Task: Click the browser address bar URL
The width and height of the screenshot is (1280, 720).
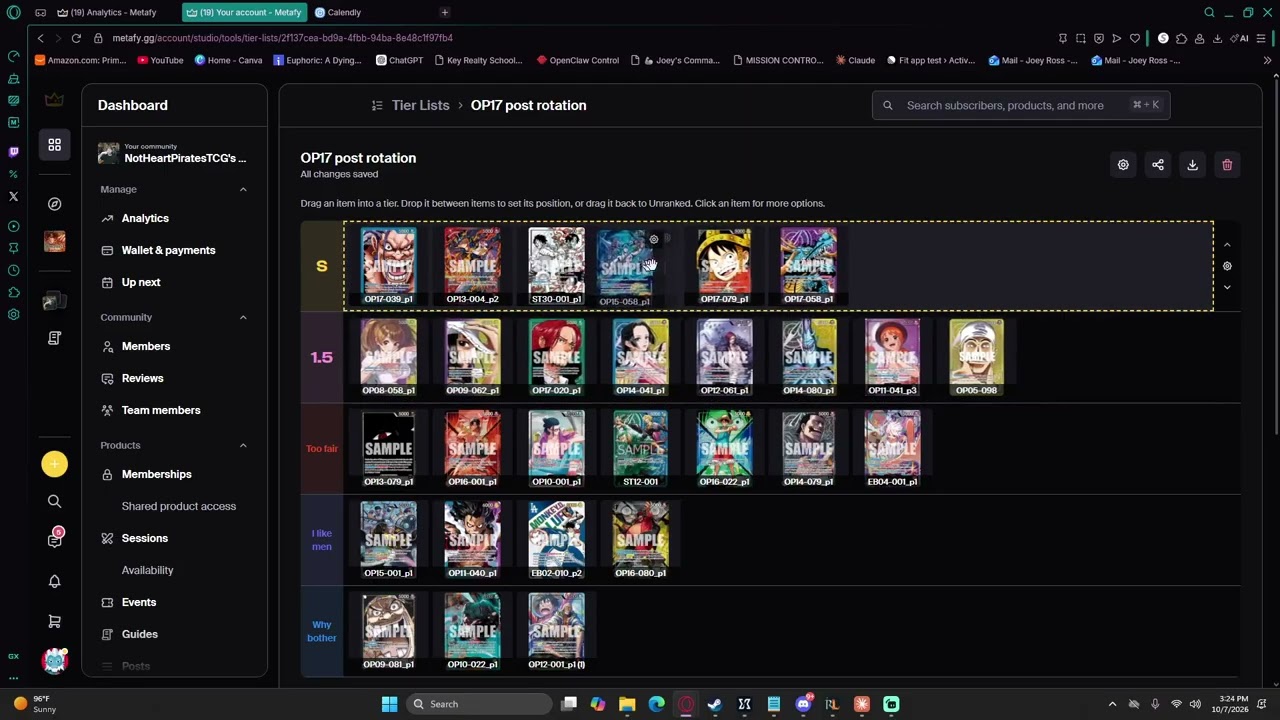Action: 283,38
